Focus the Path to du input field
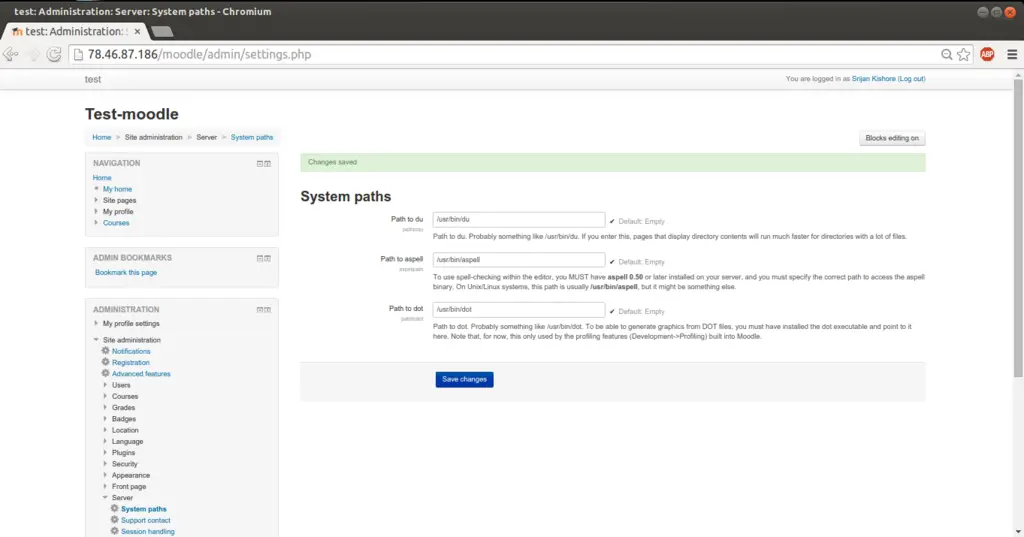Screen dimensions: 1024x537 (x=519, y=220)
